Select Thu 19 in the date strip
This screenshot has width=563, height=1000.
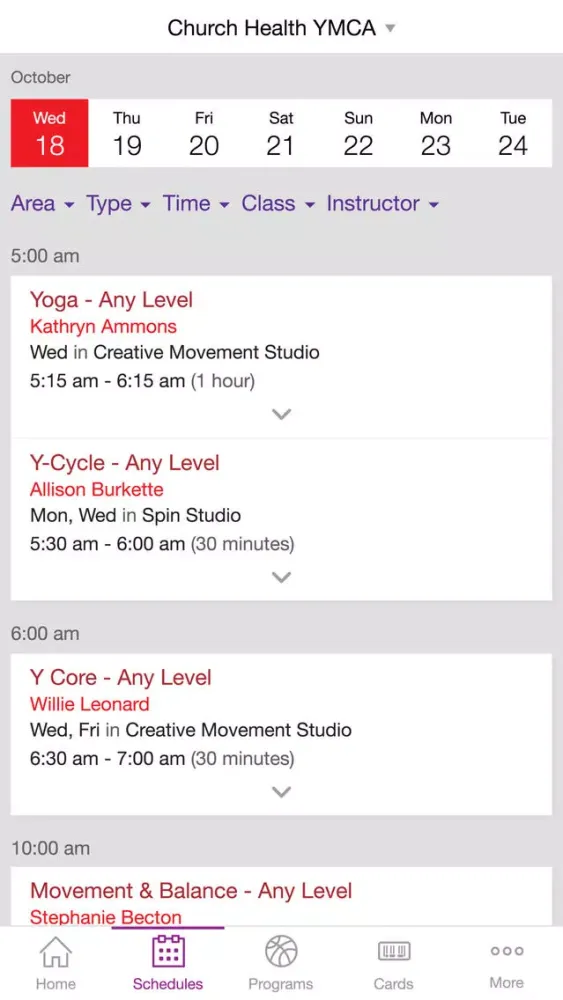pyautogui.click(x=127, y=133)
